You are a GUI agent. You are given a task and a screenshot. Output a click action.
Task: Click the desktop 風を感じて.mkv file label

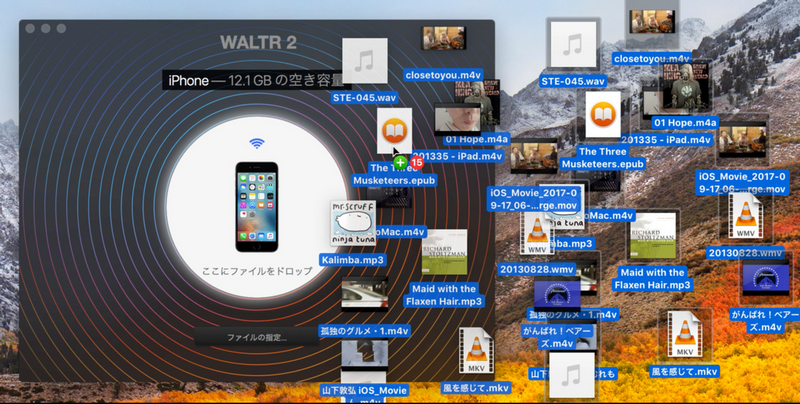pyautogui.click(x=685, y=371)
